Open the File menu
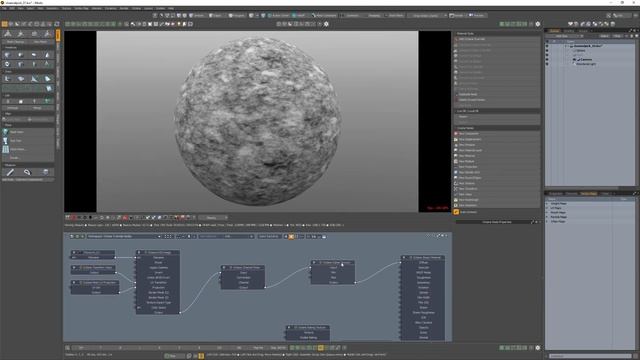 click(x=4, y=8)
